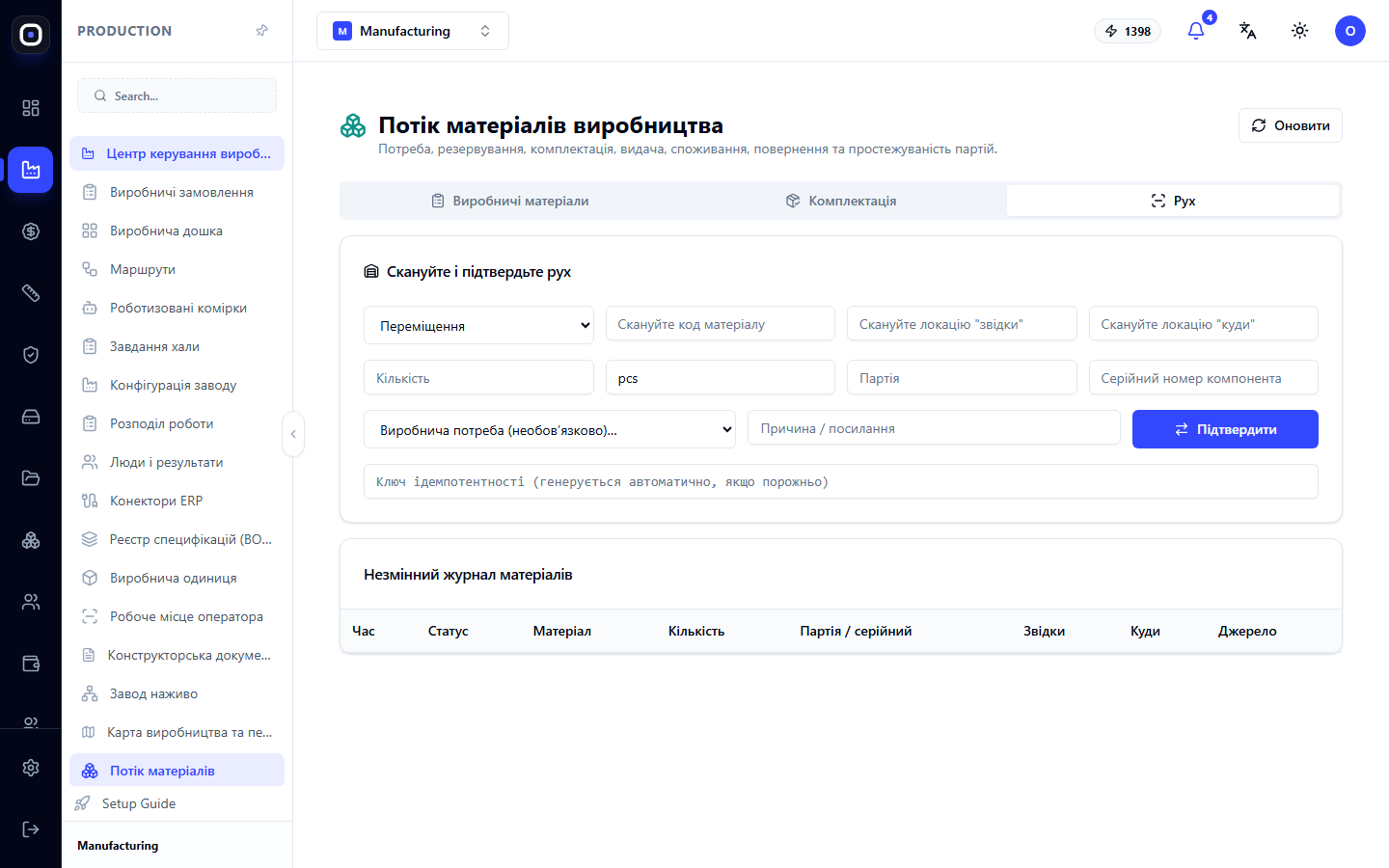
Task: Open settings gear in left rail
Action: [x=31, y=768]
